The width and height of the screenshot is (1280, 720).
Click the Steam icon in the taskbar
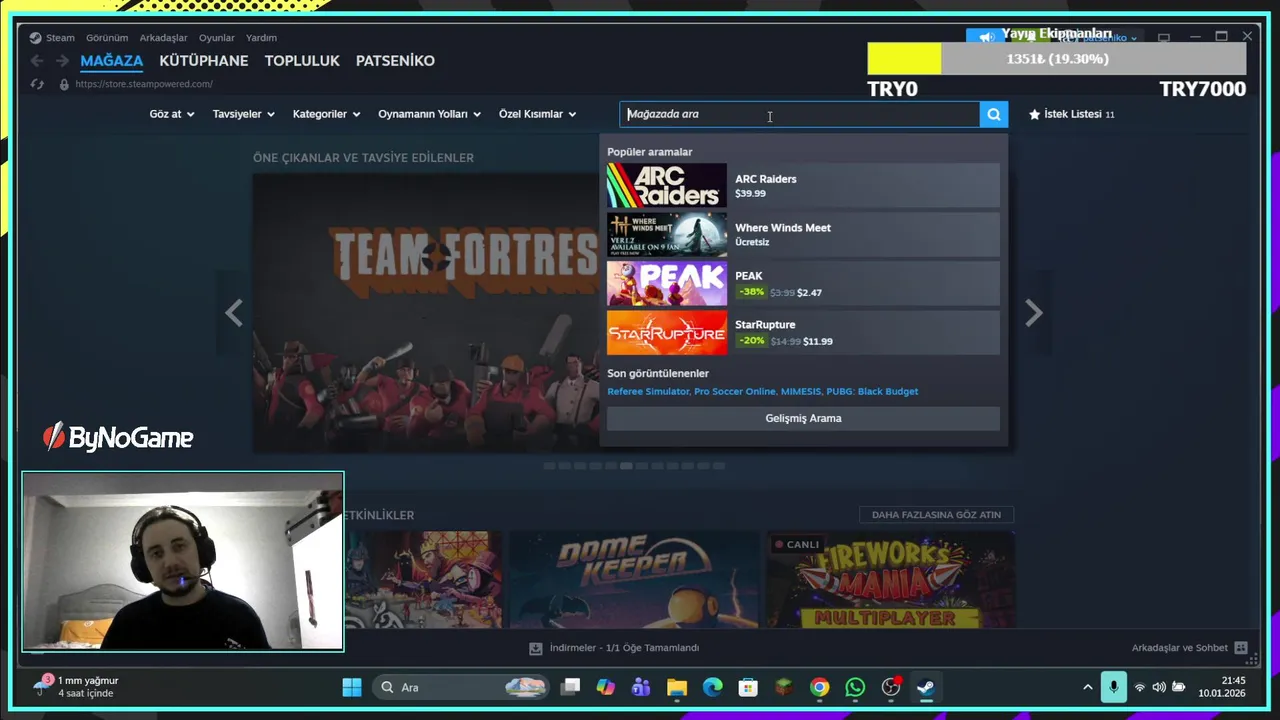(x=926, y=687)
